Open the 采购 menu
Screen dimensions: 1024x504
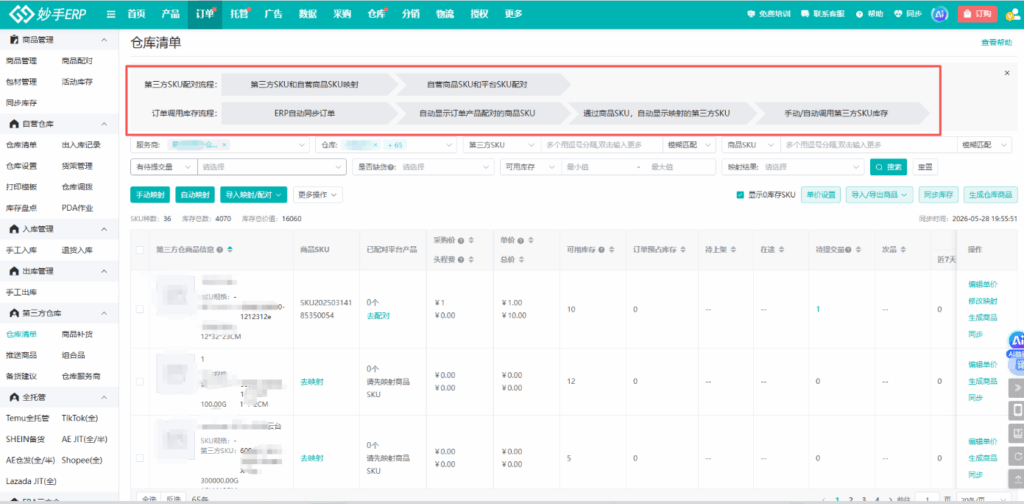pos(342,14)
